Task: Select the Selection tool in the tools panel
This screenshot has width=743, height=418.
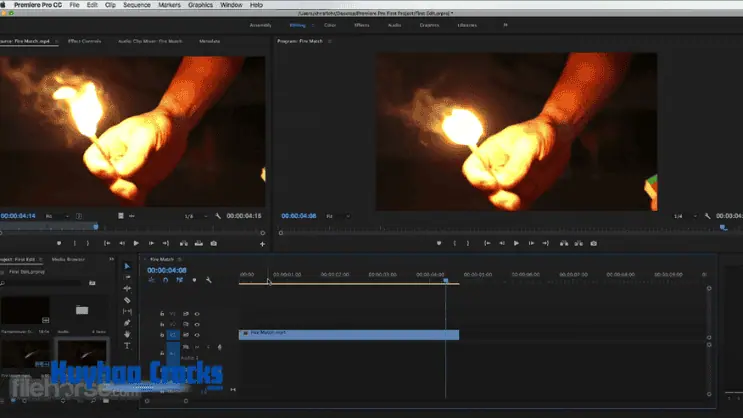Action: 127,266
